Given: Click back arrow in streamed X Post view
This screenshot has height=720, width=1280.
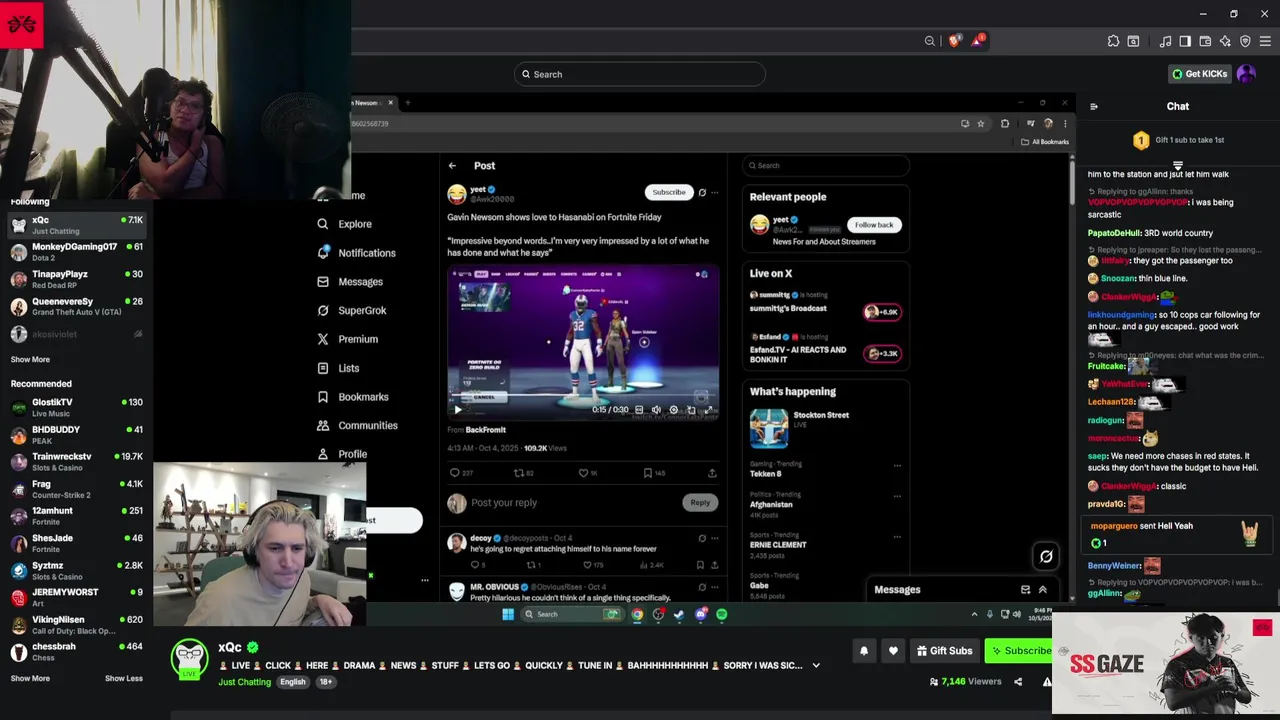Looking at the screenshot, I should (x=452, y=166).
